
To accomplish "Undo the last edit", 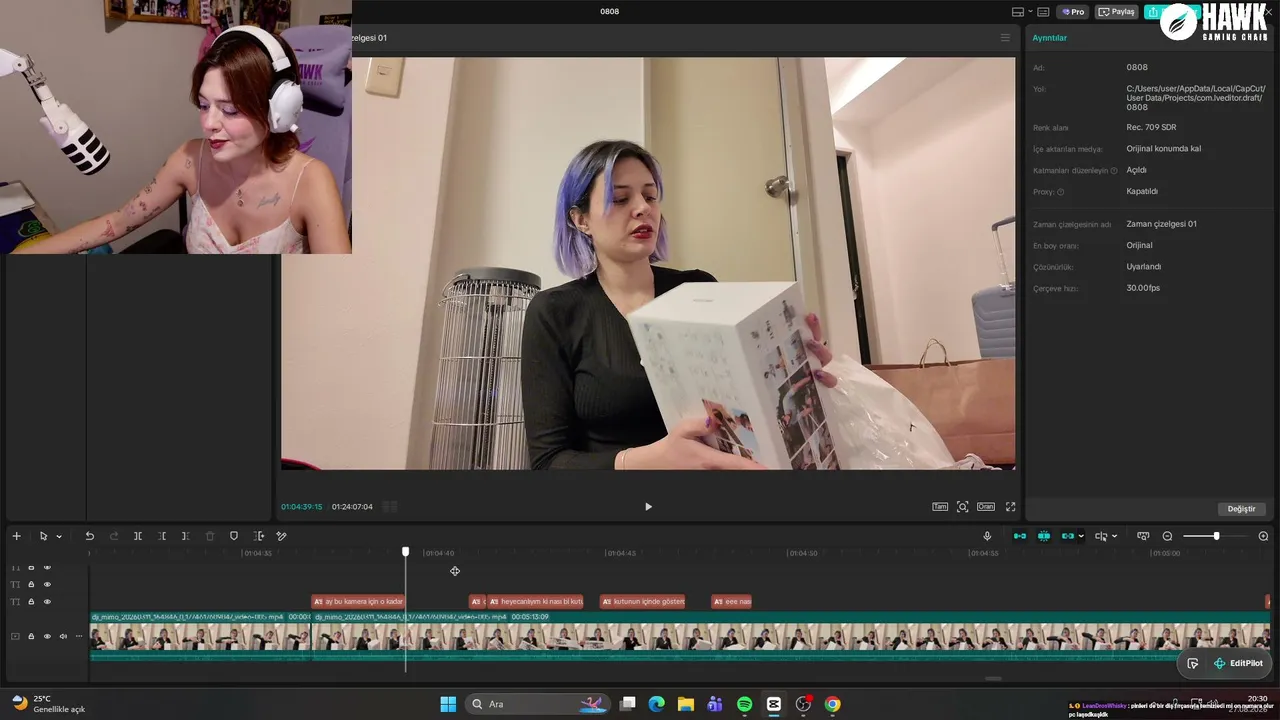I will tap(89, 536).
